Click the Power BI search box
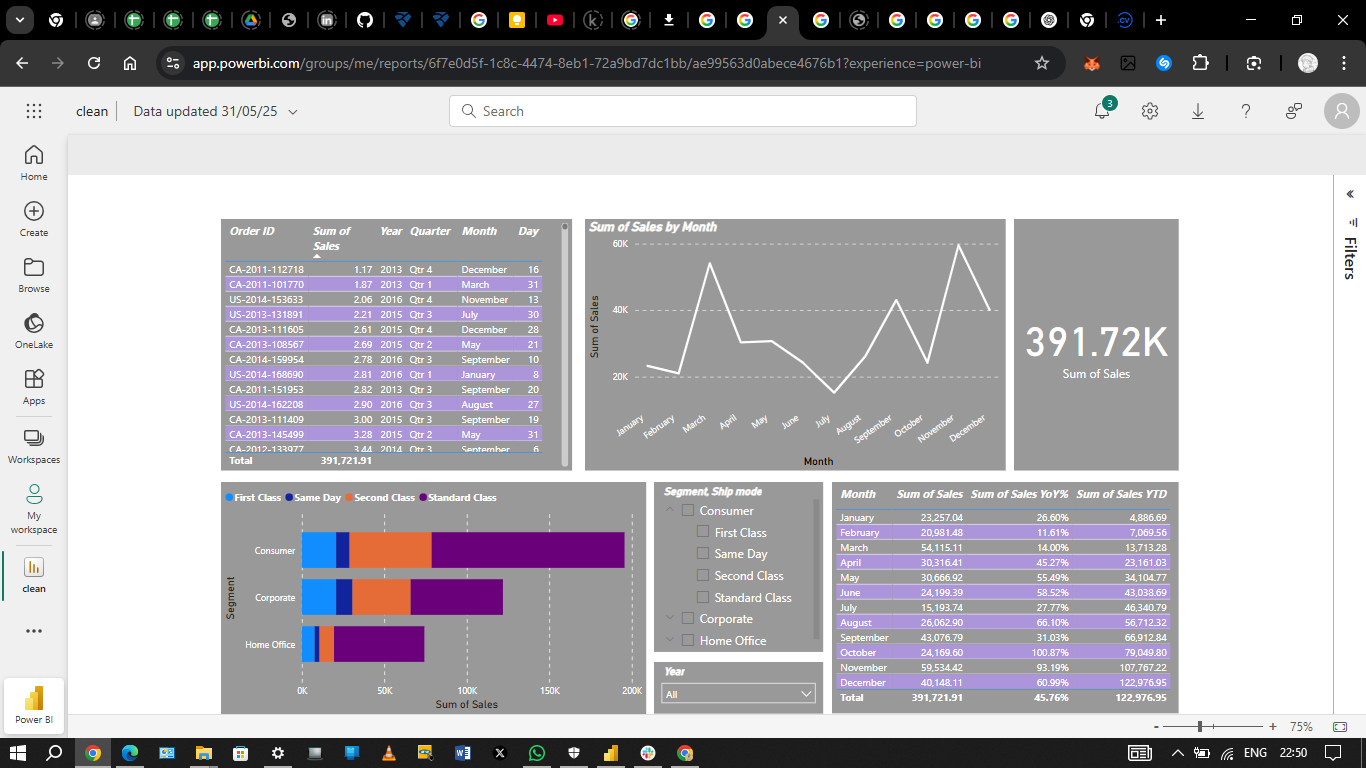This screenshot has height=768, width=1366. (x=683, y=111)
